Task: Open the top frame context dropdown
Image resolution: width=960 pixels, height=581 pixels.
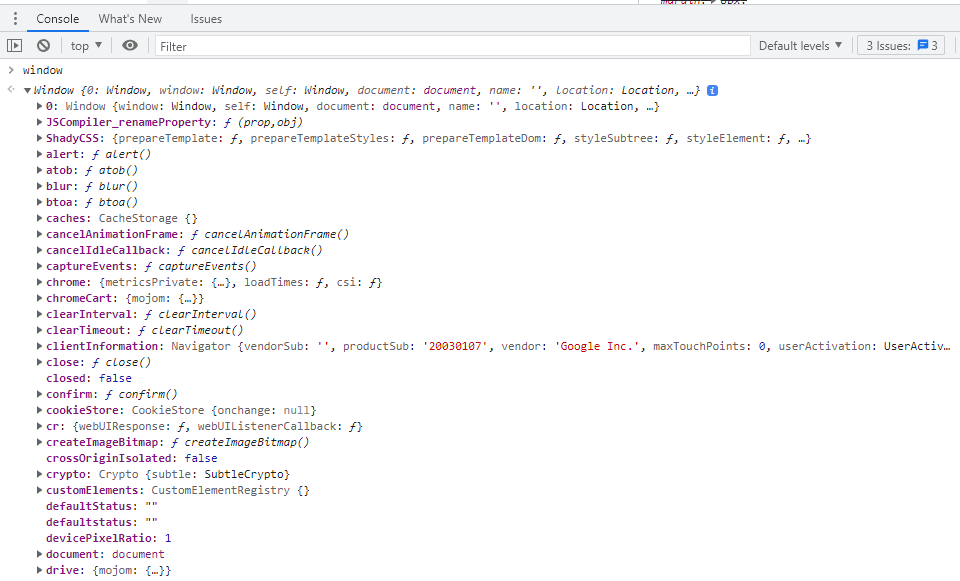Action: tap(85, 45)
